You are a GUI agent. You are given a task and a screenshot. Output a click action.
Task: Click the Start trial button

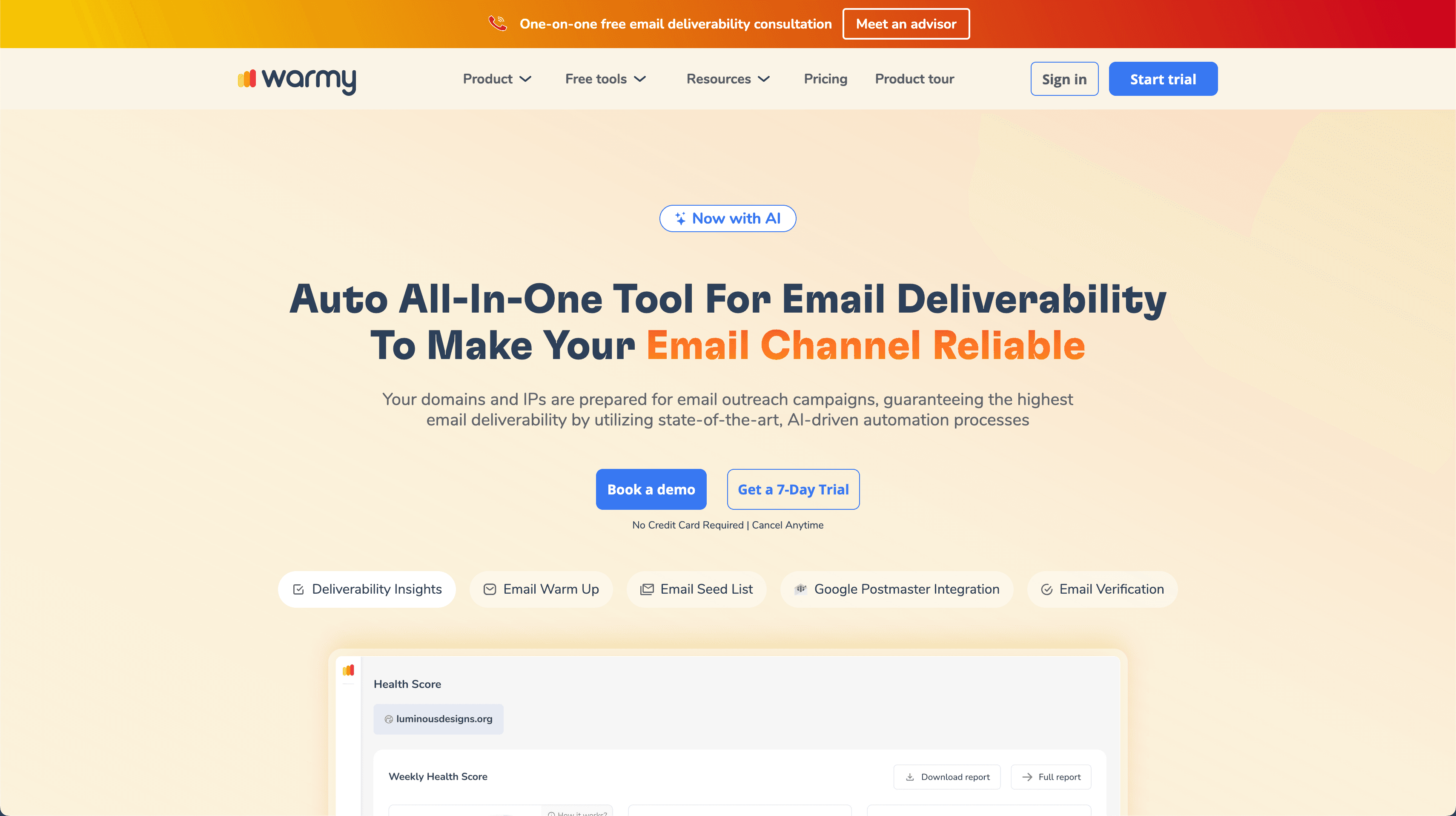click(x=1163, y=79)
